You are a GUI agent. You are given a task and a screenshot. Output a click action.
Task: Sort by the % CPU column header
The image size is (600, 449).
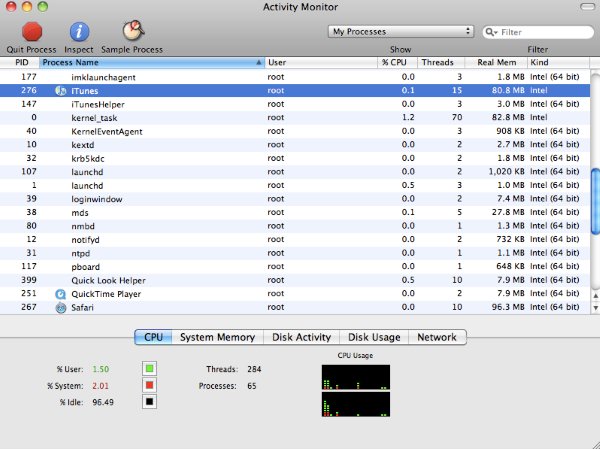[x=397, y=62]
